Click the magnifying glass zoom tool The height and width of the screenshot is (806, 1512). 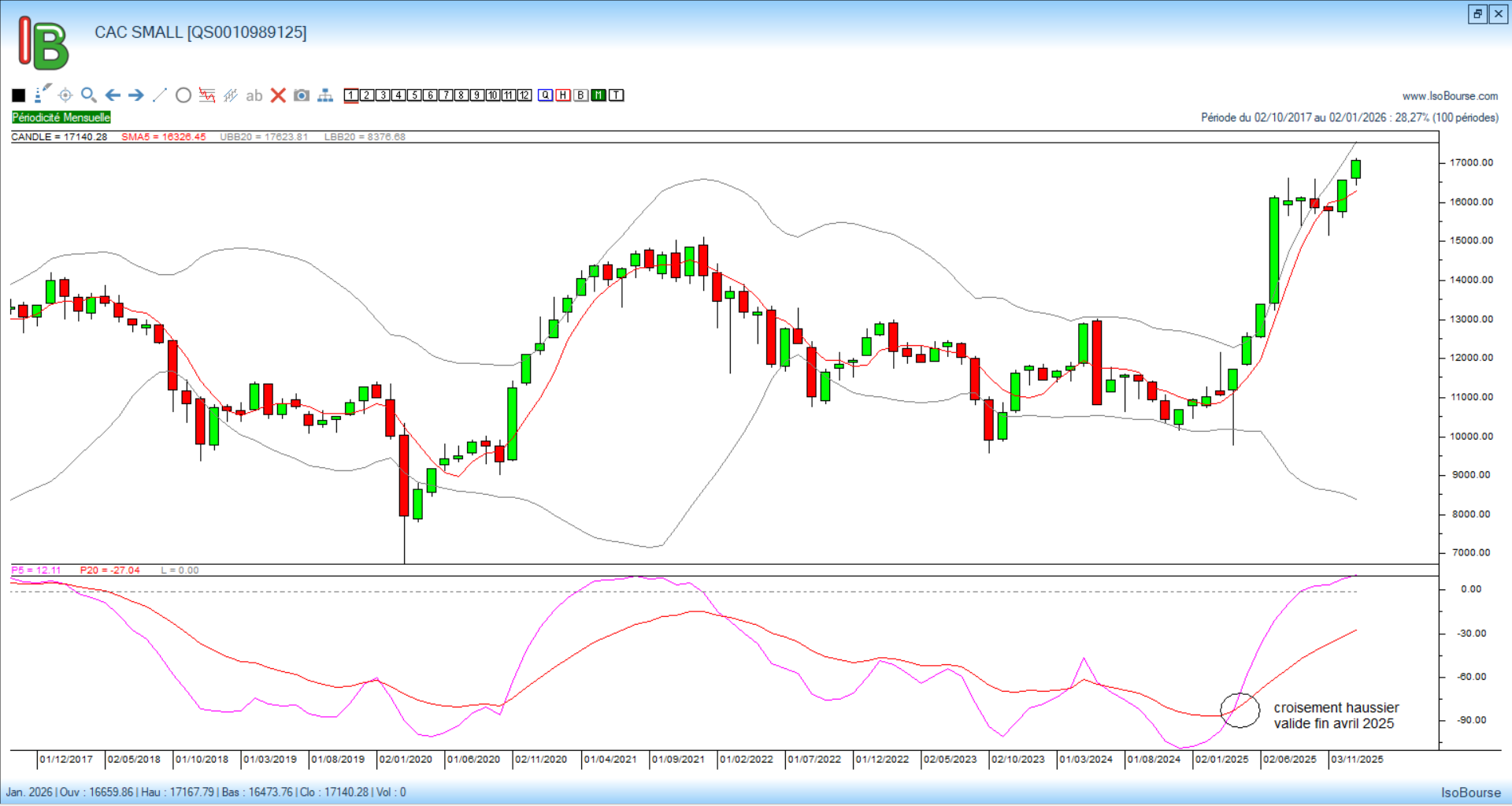click(x=88, y=95)
